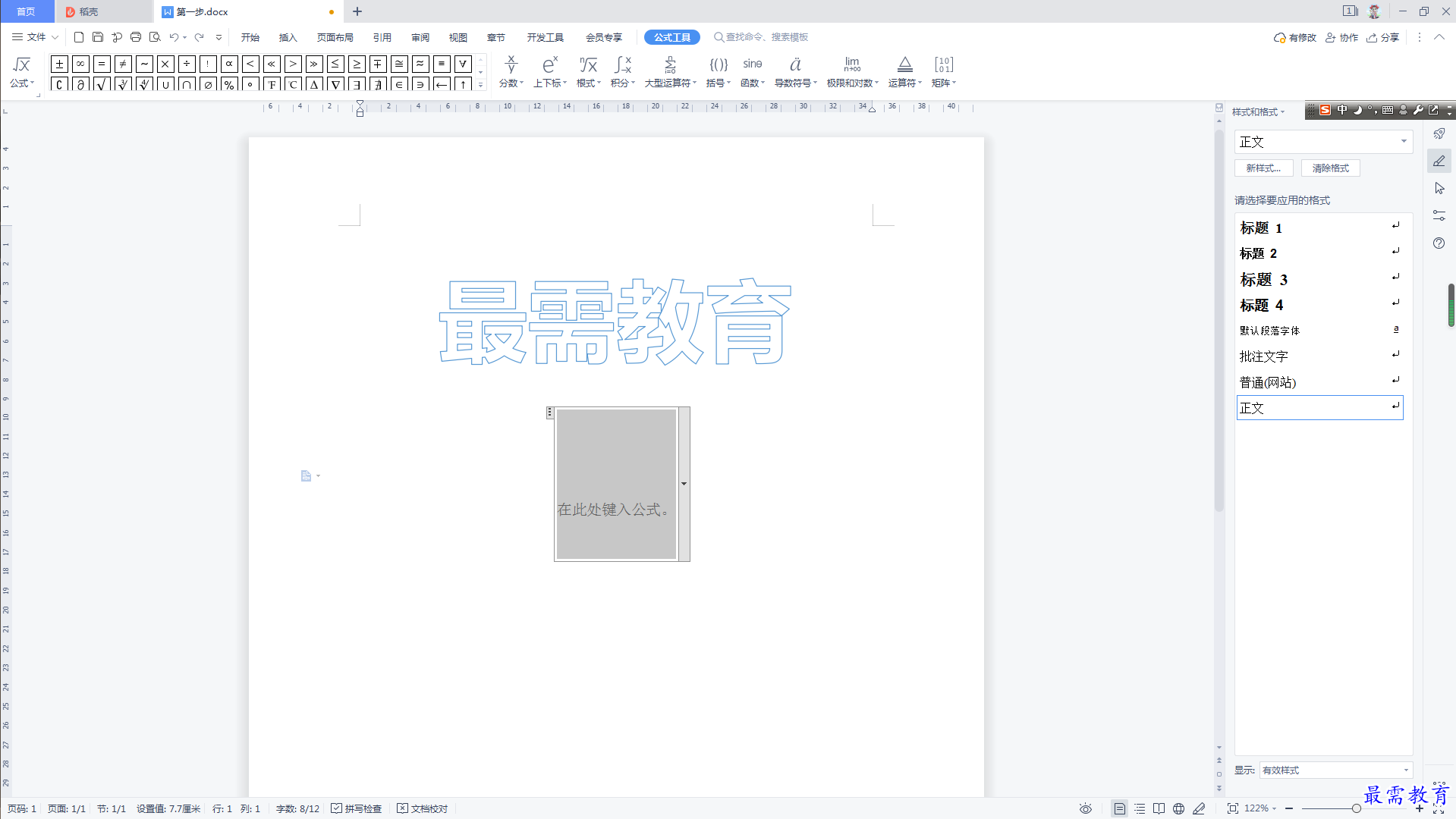
Task: Insert the element-of (∈) symbol
Action: (399, 84)
